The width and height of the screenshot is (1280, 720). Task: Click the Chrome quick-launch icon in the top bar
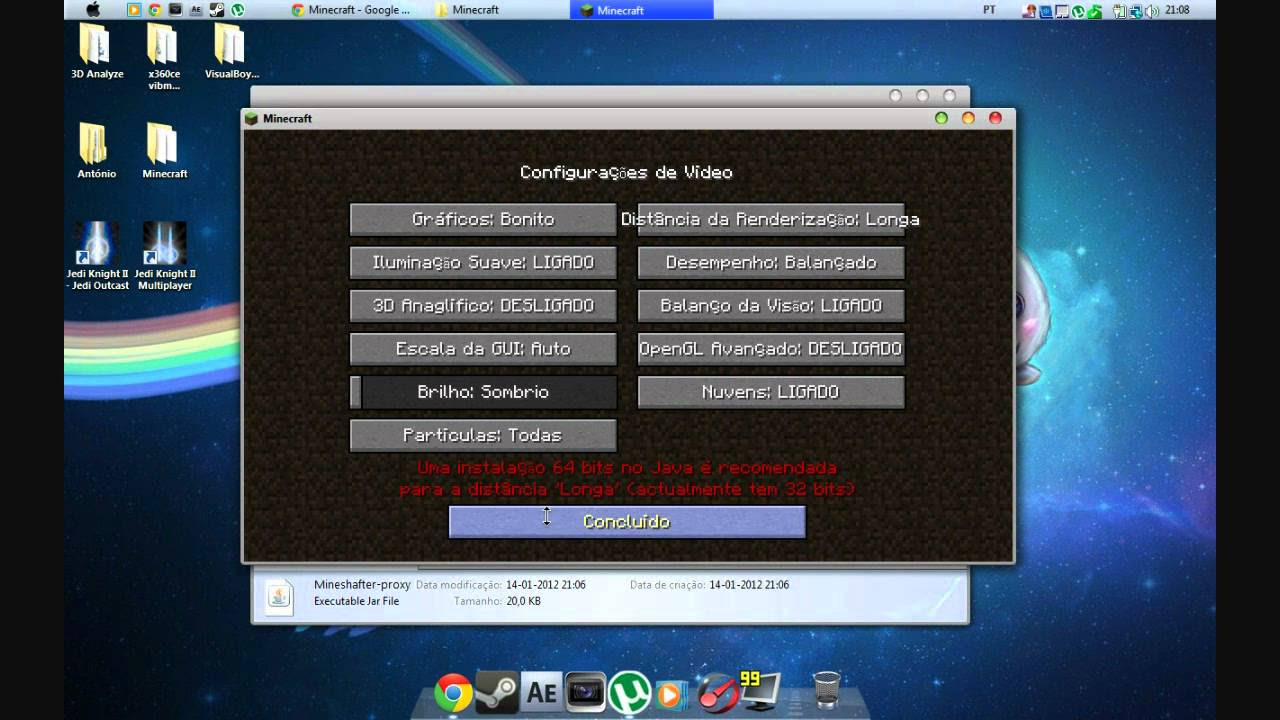(155, 10)
